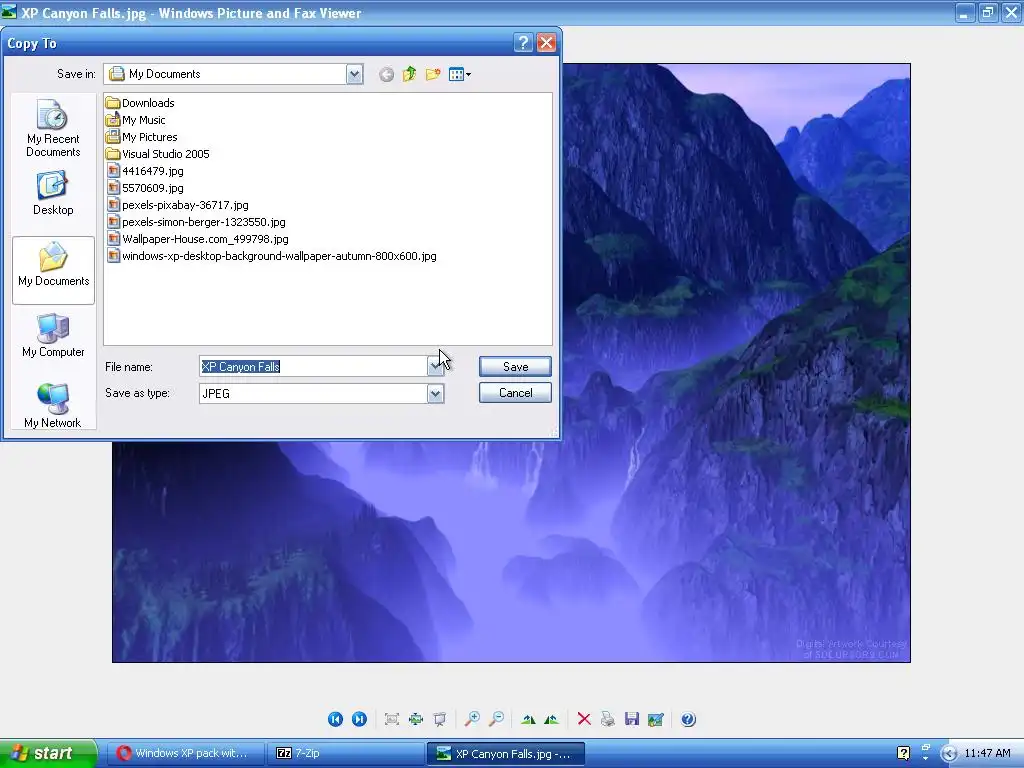Go back to the last folder visited
Screen dimensions: 1024x768
click(x=387, y=74)
